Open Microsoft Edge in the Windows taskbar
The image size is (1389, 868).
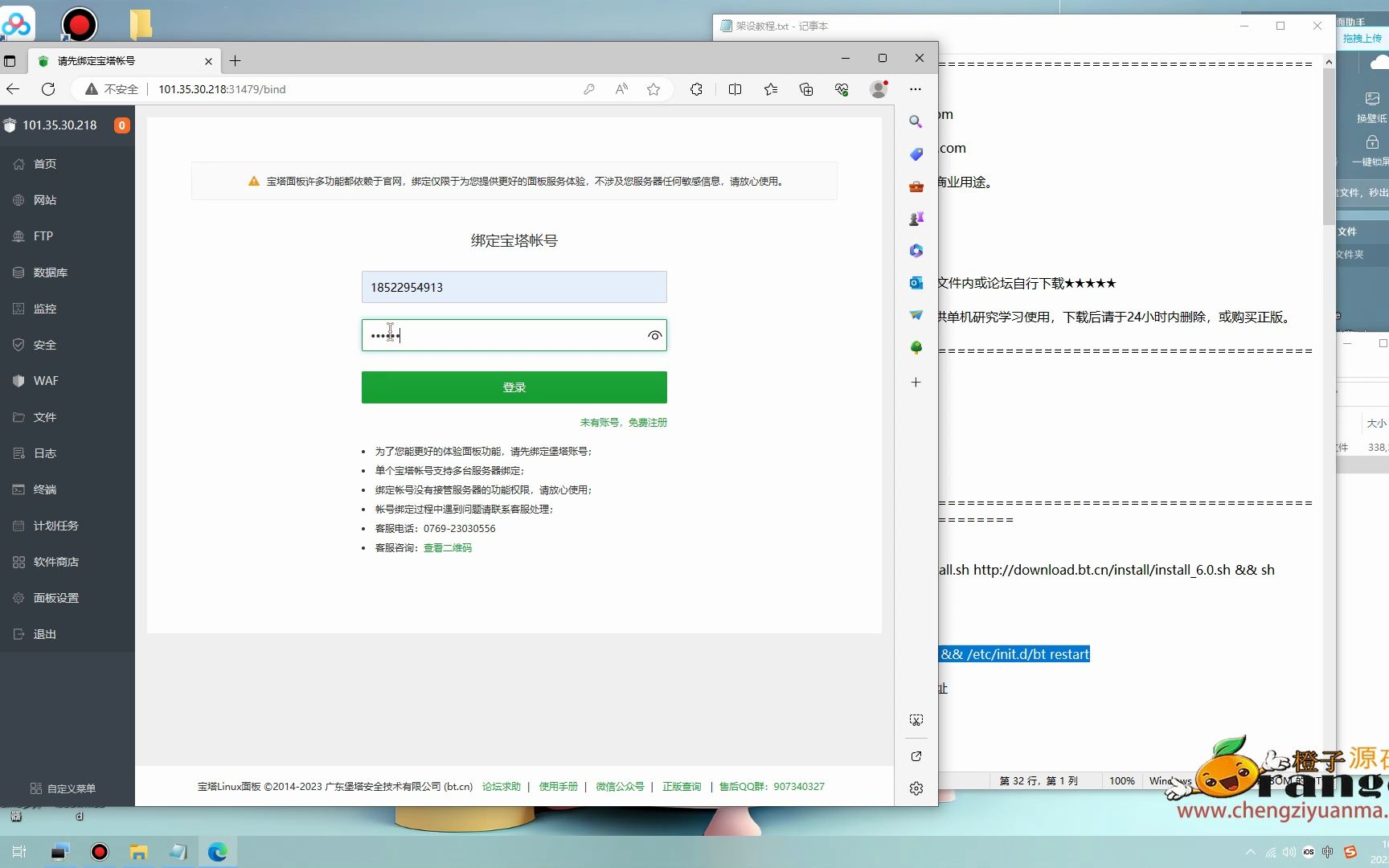tap(218, 852)
